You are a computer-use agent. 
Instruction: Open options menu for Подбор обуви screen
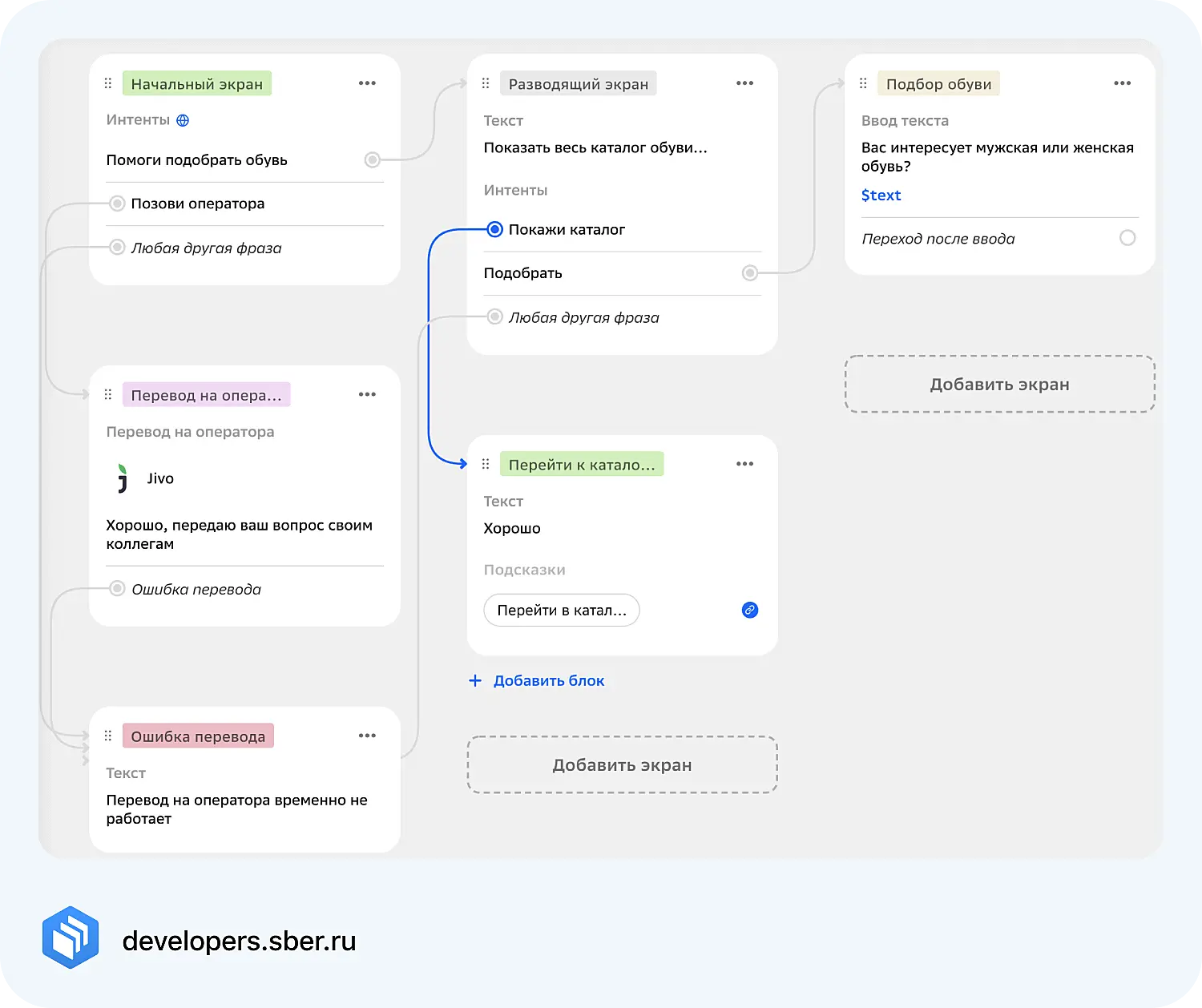click(1122, 83)
